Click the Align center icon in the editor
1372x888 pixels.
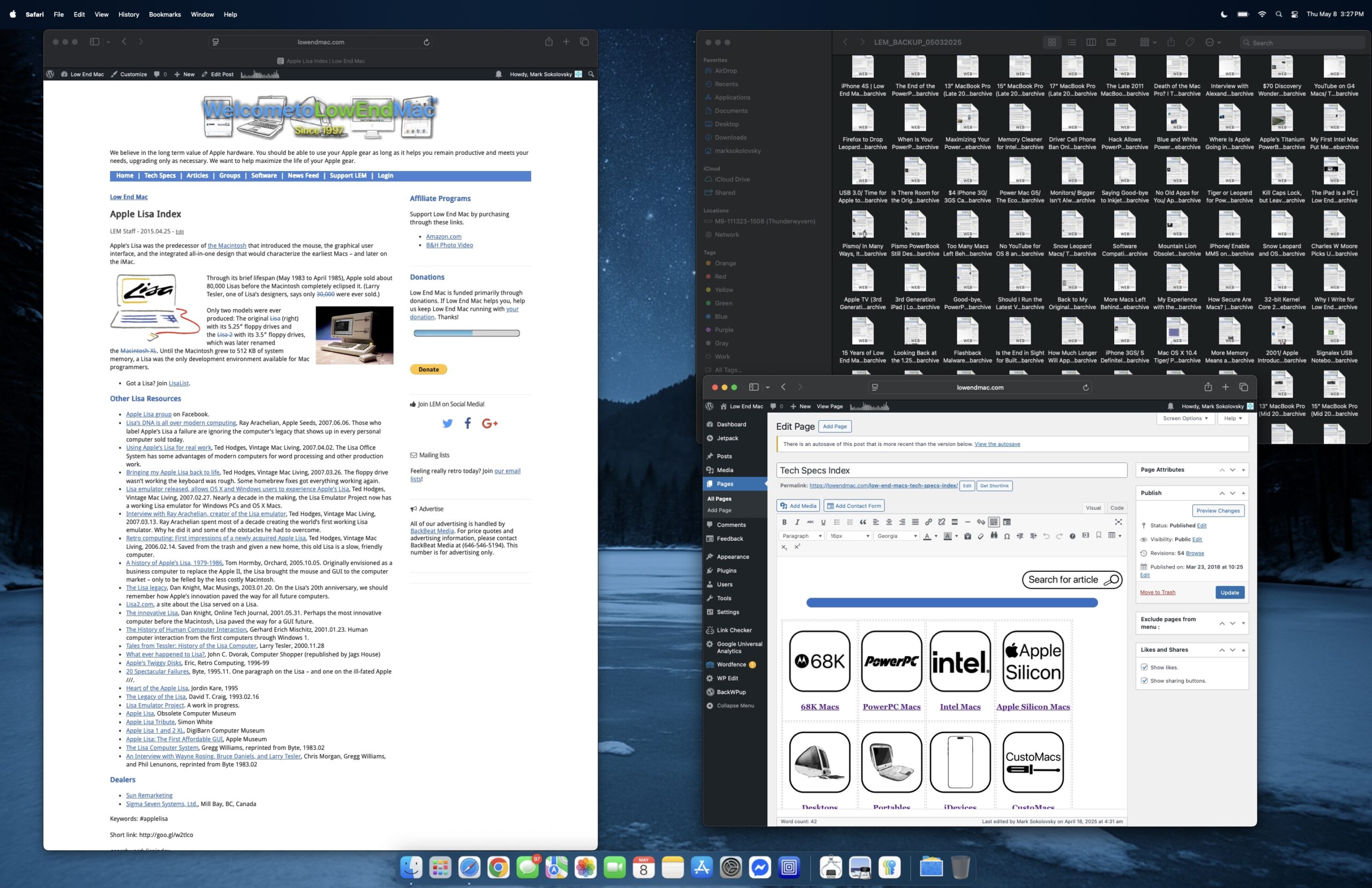click(x=890, y=523)
